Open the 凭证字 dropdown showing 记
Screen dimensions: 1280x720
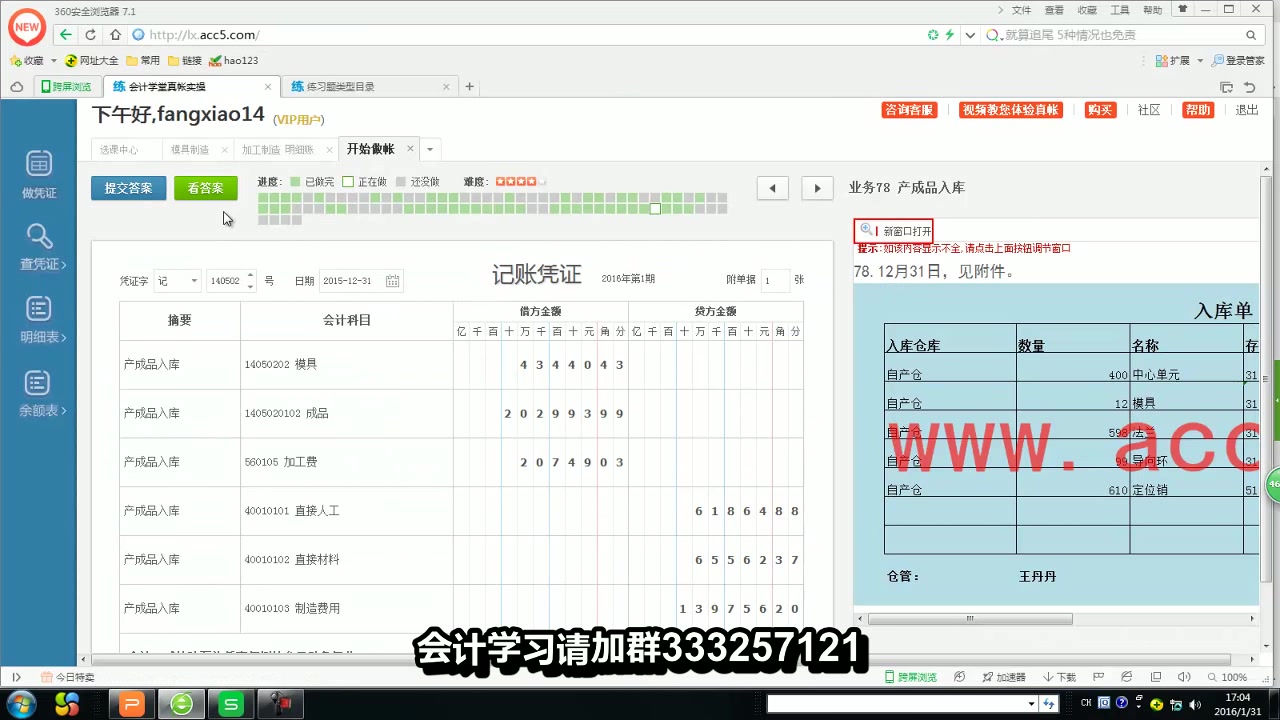click(x=177, y=281)
